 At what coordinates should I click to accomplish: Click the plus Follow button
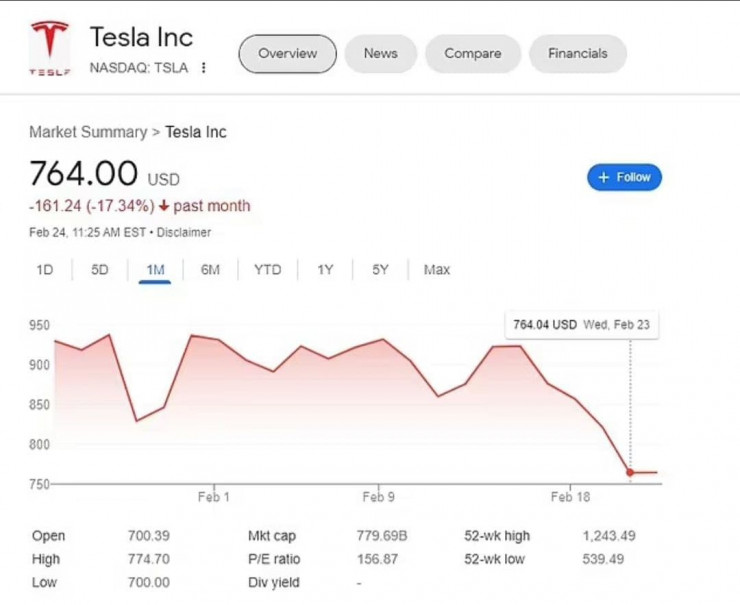pyautogui.click(x=624, y=177)
